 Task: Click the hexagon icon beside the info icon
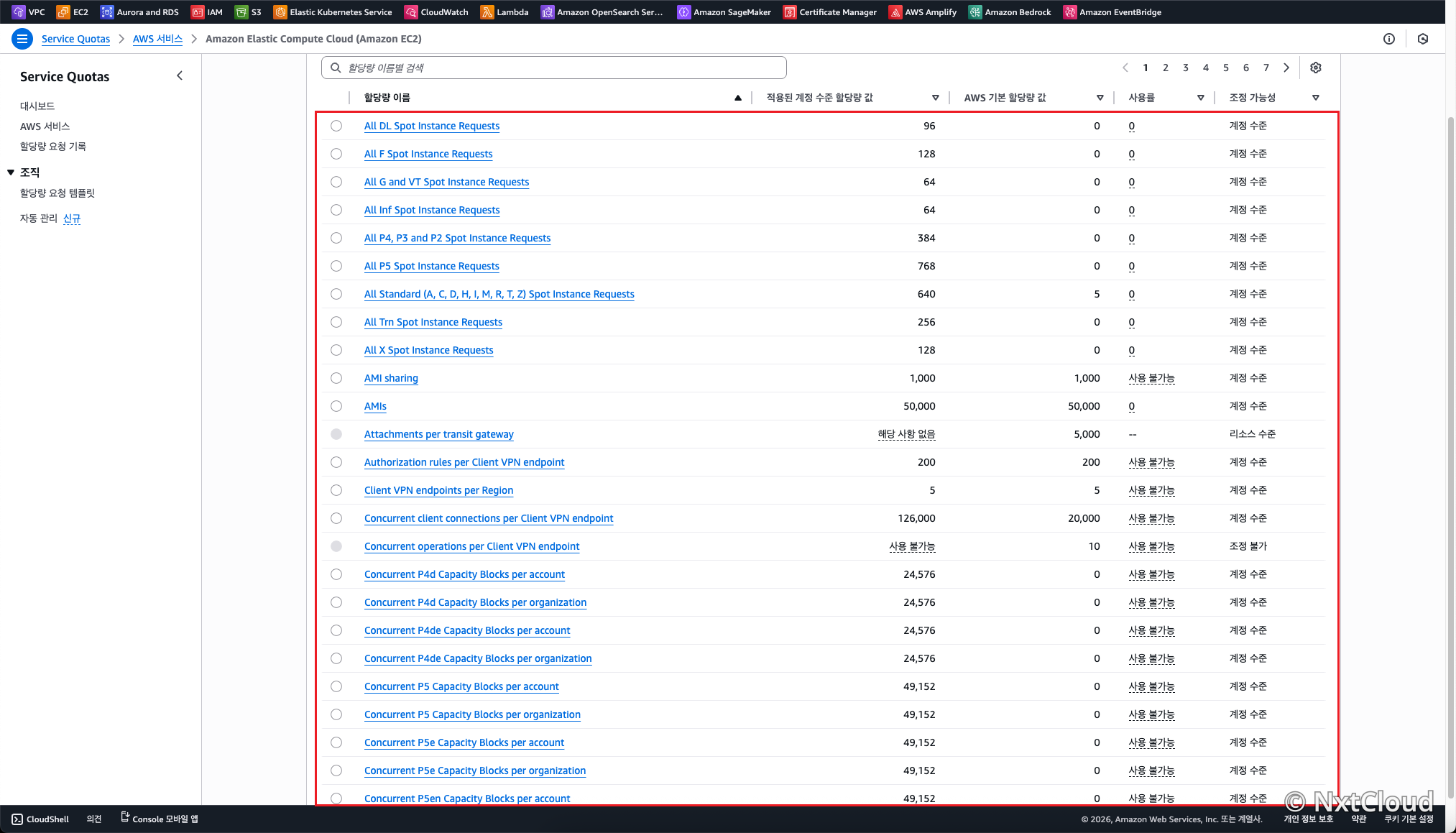(1423, 39)
